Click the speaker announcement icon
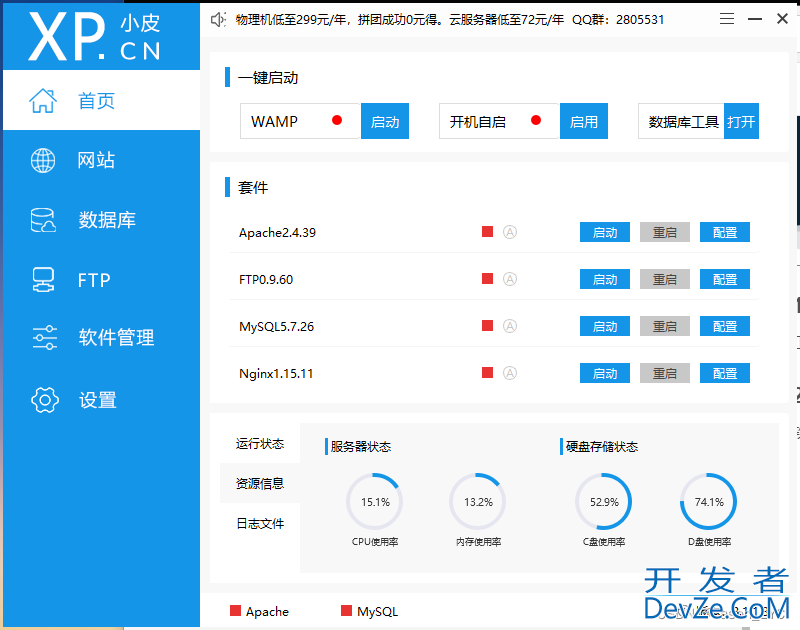 218,20
